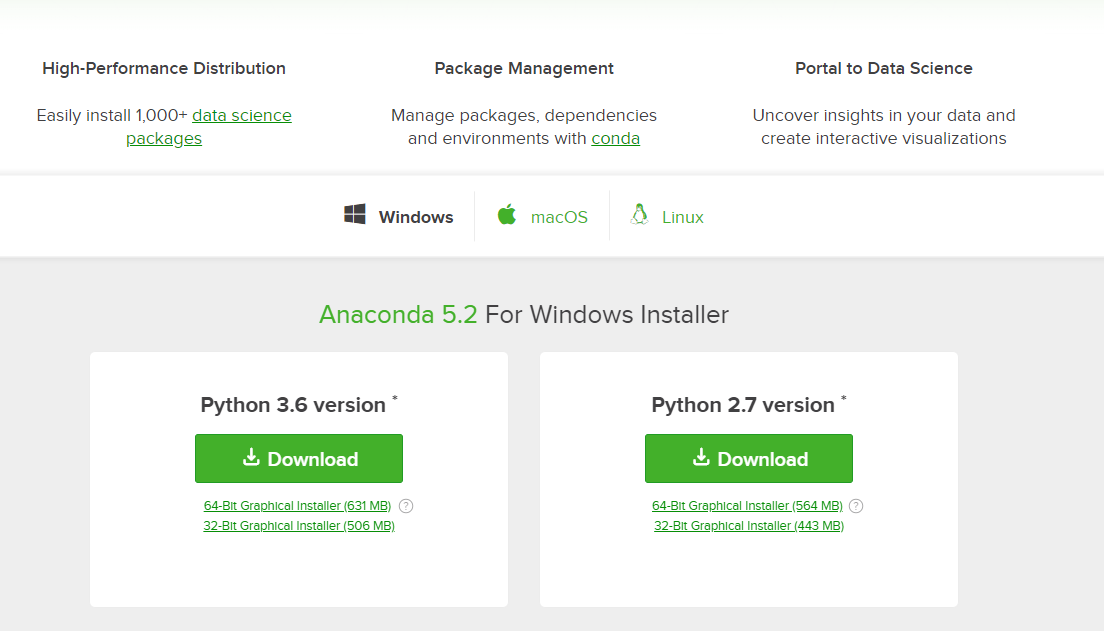This screenshot has height=631, width=1104.
Task: Click the High-Performance Distribution heading
Action: (164, 68)
